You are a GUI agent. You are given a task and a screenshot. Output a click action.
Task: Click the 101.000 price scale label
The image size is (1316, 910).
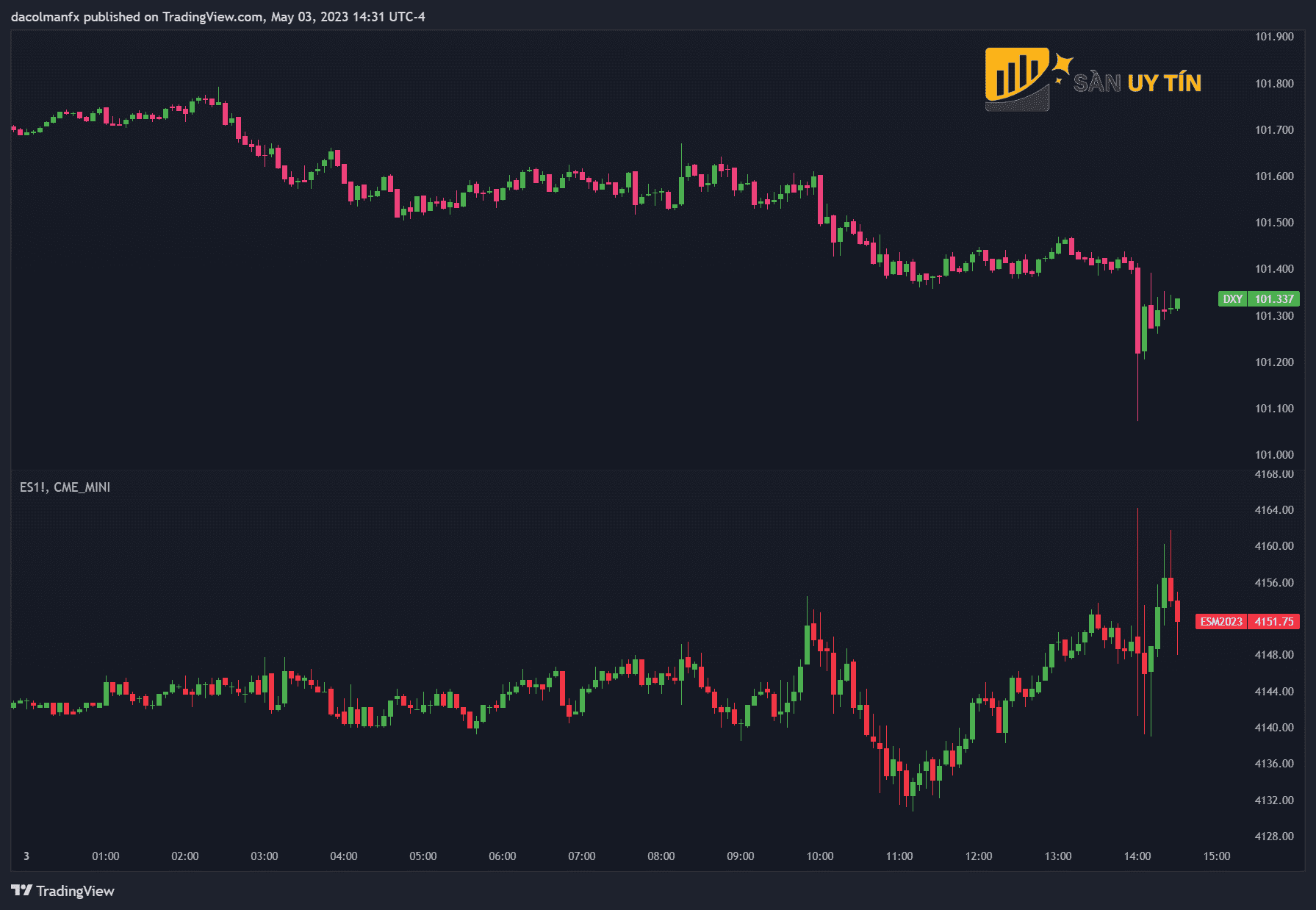[1274, 455]
